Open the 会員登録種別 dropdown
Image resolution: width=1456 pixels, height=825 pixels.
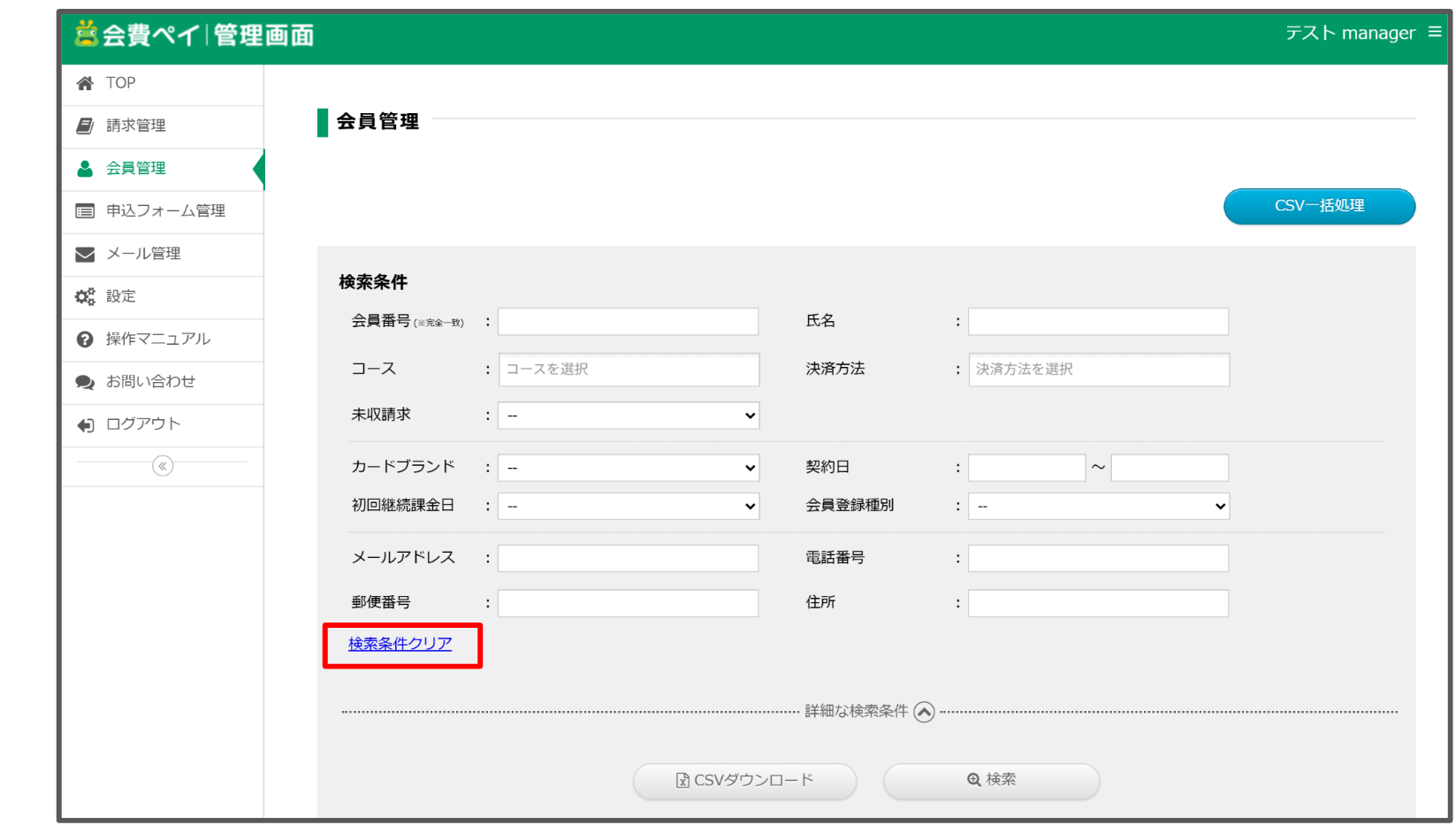coord(1098,506)
